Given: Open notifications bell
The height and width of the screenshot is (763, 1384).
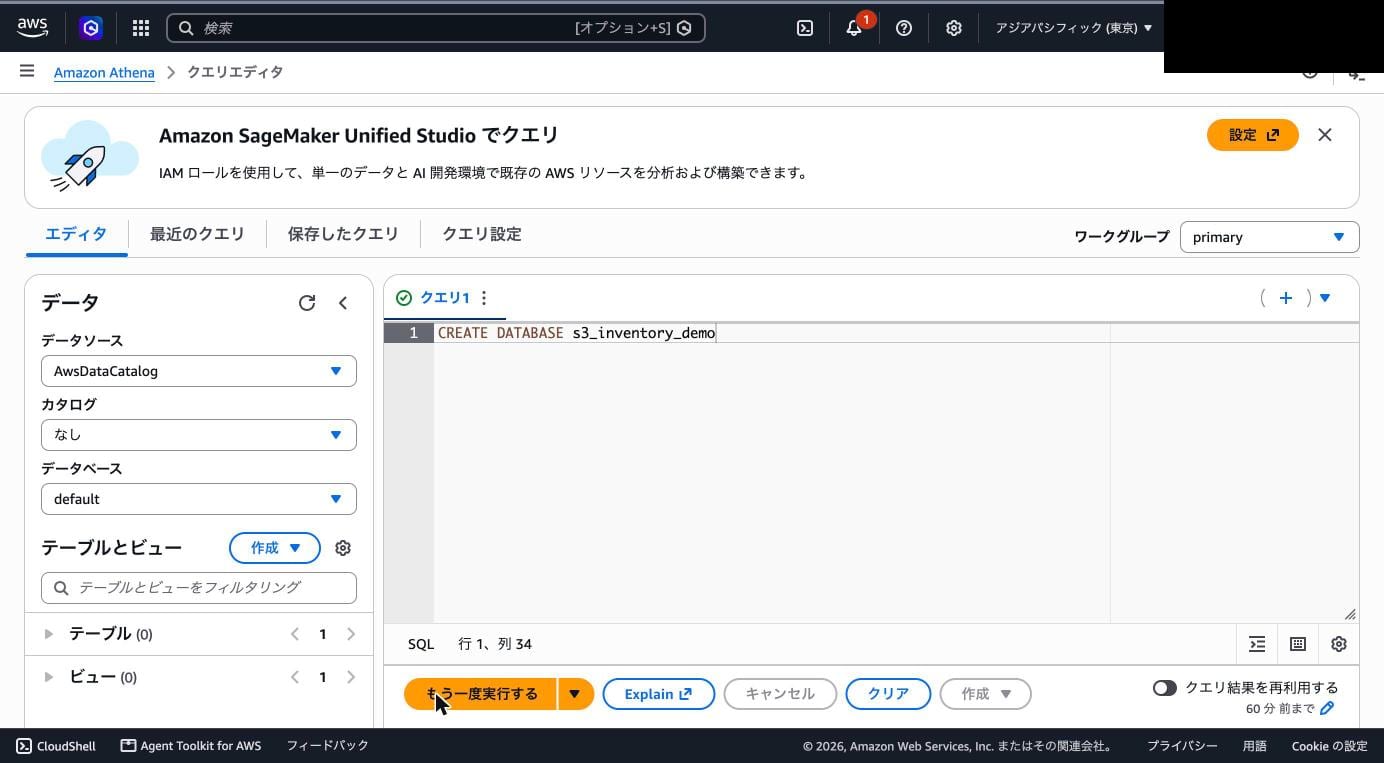Looking at the screenshot, I should pos(854,28).
